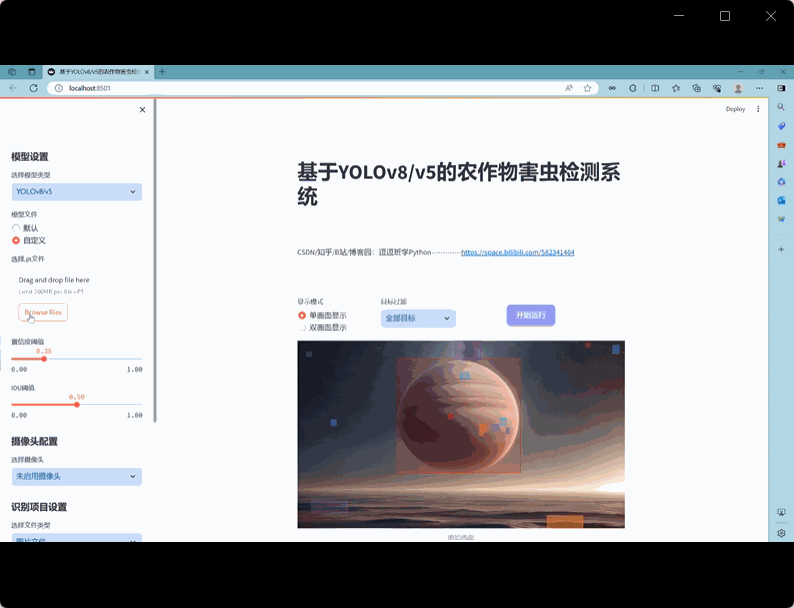Open the bilibili space hyperlink
794x608 pixels.
coord(518,252)
